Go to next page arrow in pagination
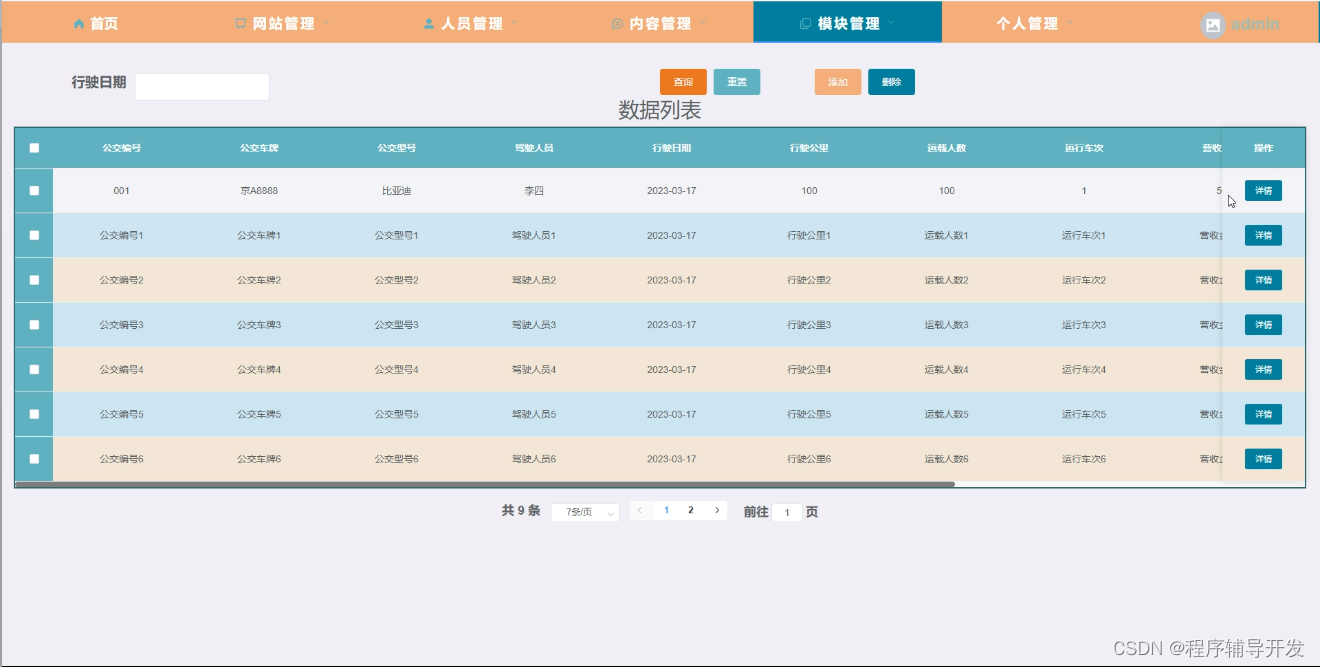This screenshot has height=667, width=1320. [x=716, y=510]
